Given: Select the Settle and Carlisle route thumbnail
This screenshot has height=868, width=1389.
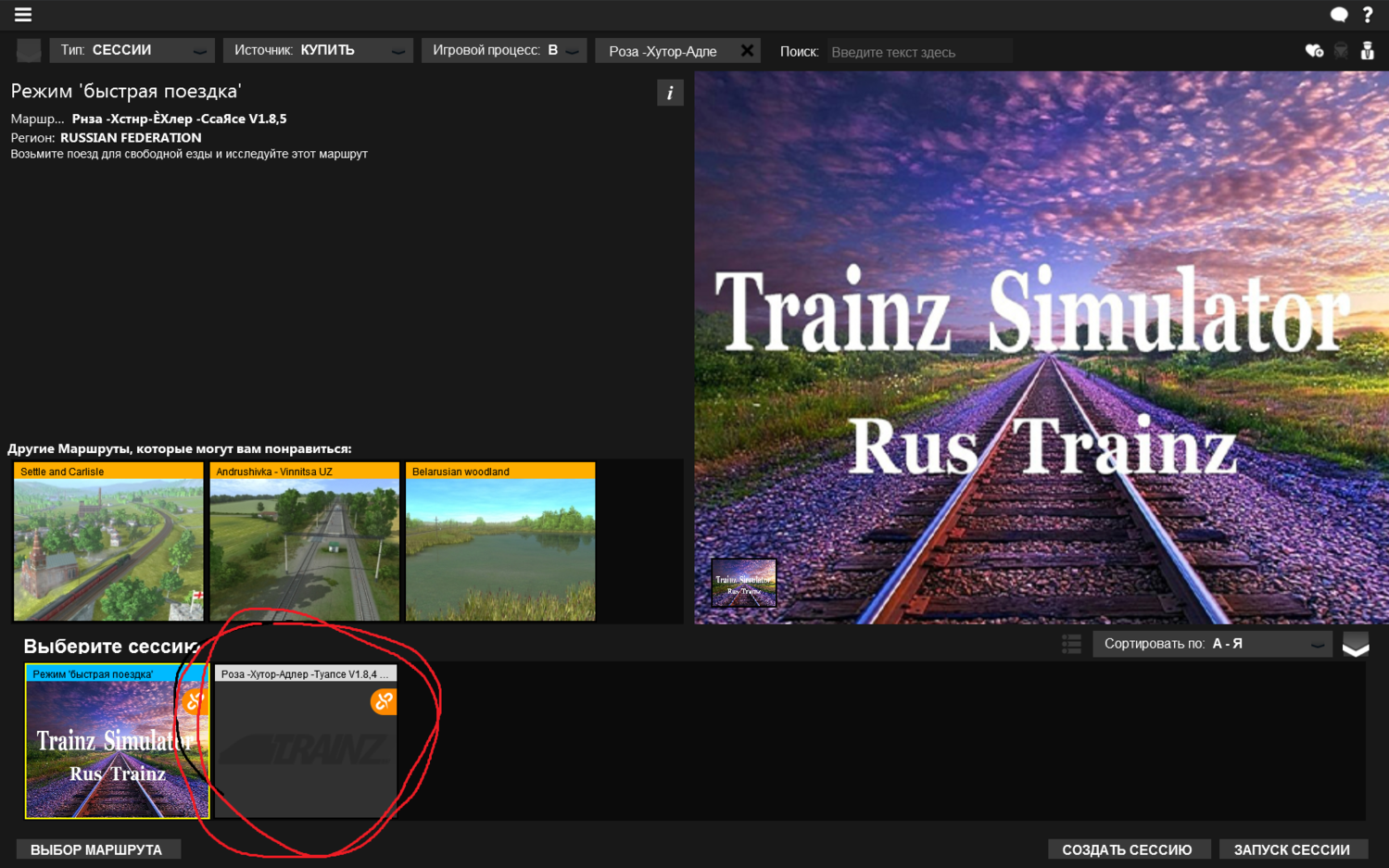Looking at the screenshot, I should click(x=108, y=542).
